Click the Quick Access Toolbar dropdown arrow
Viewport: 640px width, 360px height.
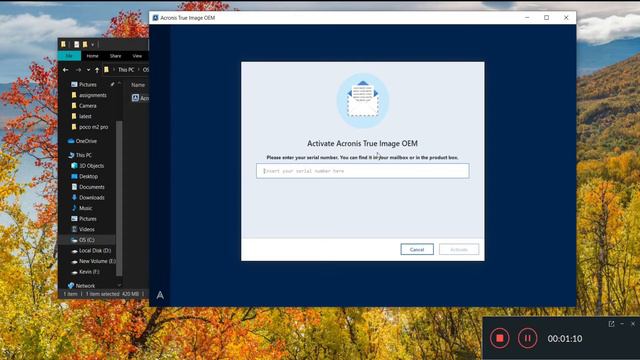(93, 44)
